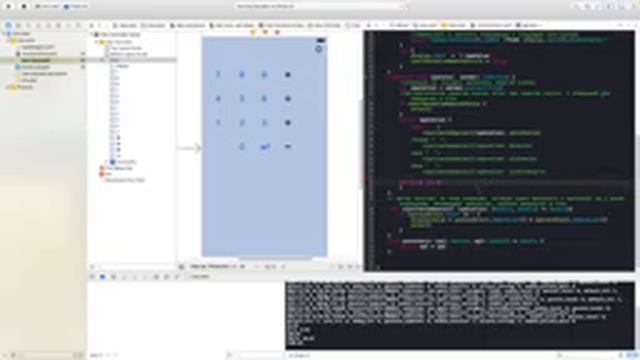Image resolution: width=640 pixels, height=360 pixels.
Task: Hide the debug area using debug bar toggle
Action: pos(92,277)
